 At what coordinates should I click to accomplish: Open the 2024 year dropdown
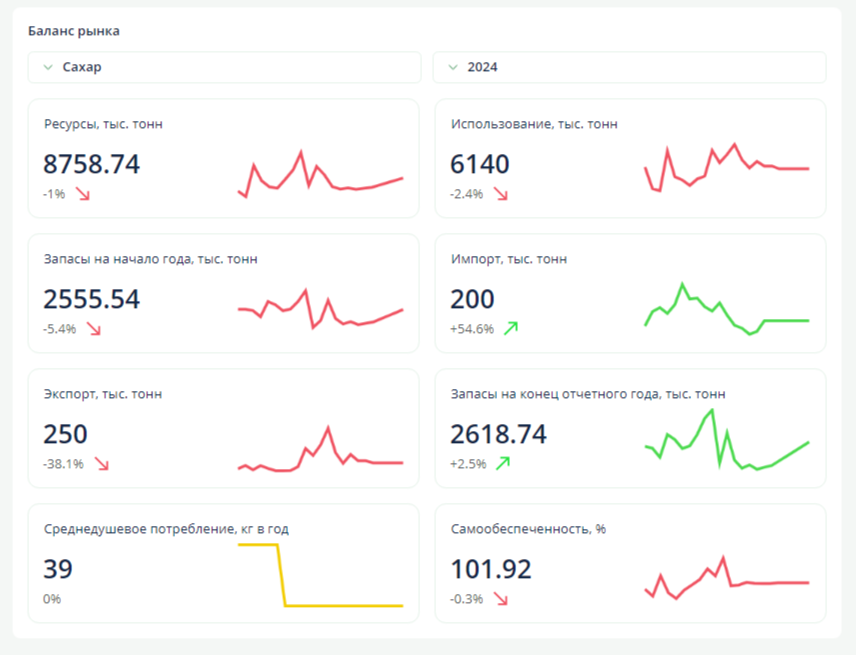pyautogui.click(x=629, y=68)
